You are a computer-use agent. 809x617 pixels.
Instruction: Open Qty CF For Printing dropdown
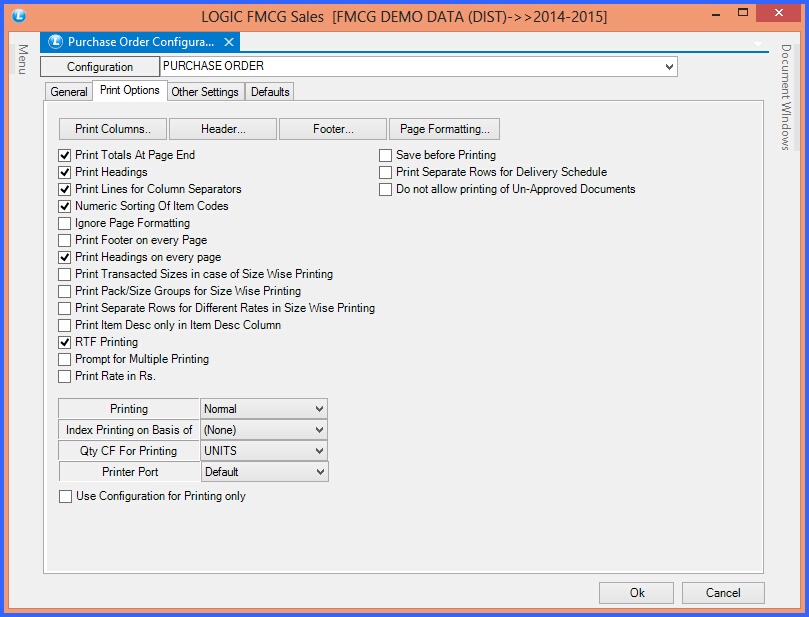(264, 451)
